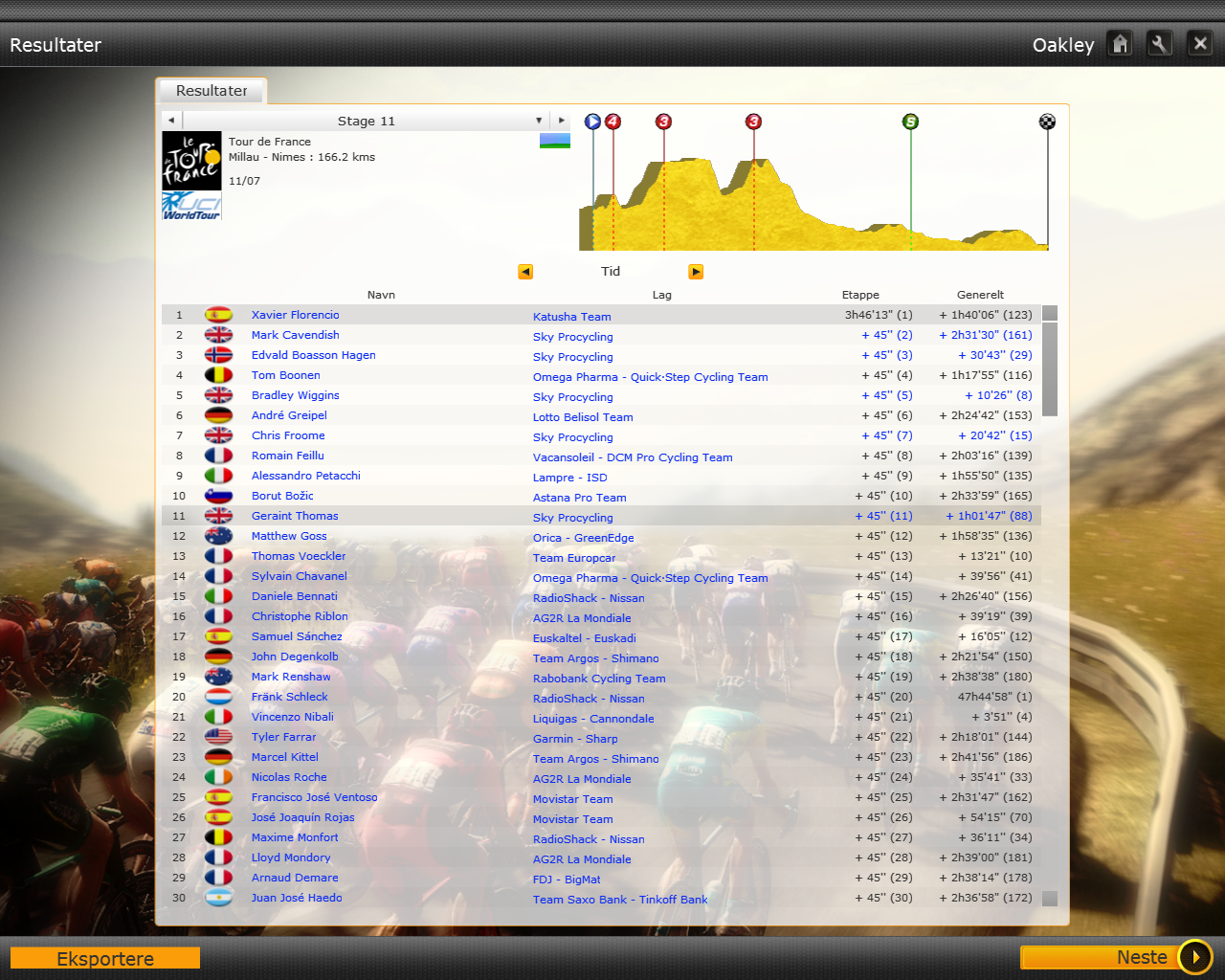
Task: Open the Stage 11 dropdown
Action: coord(539,121)
